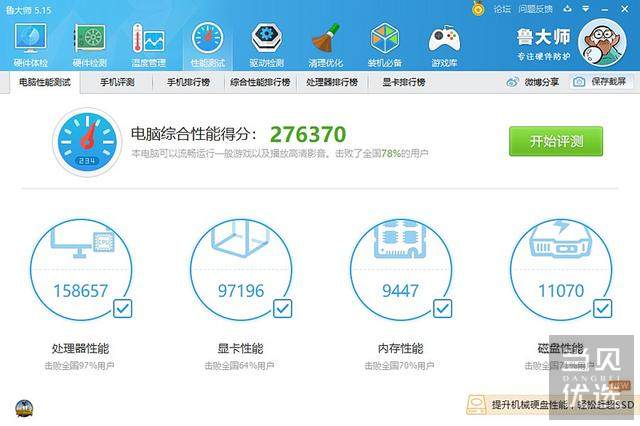Click the green 开始评测 button
640x426 pixels.
(556, 141)
